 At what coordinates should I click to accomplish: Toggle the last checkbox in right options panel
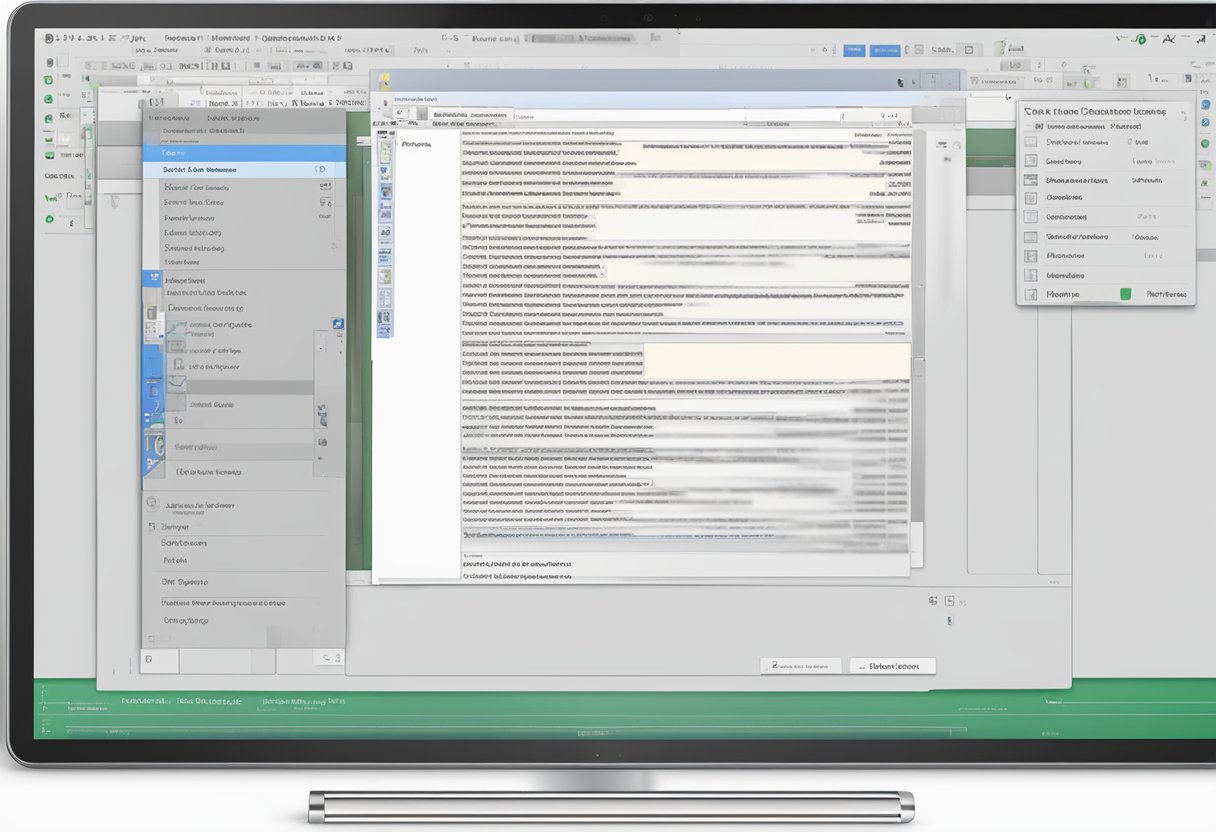pos(1031,294)
